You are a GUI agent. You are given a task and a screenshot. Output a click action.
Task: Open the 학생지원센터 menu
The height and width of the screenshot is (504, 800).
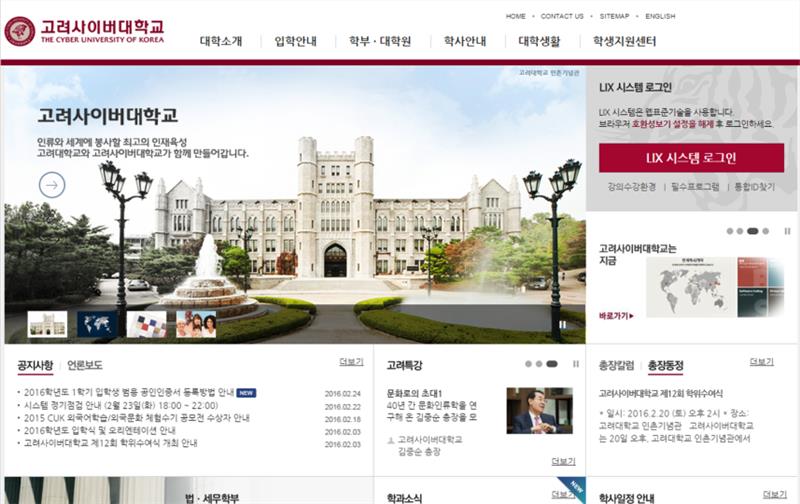click(x=624, y=41)
